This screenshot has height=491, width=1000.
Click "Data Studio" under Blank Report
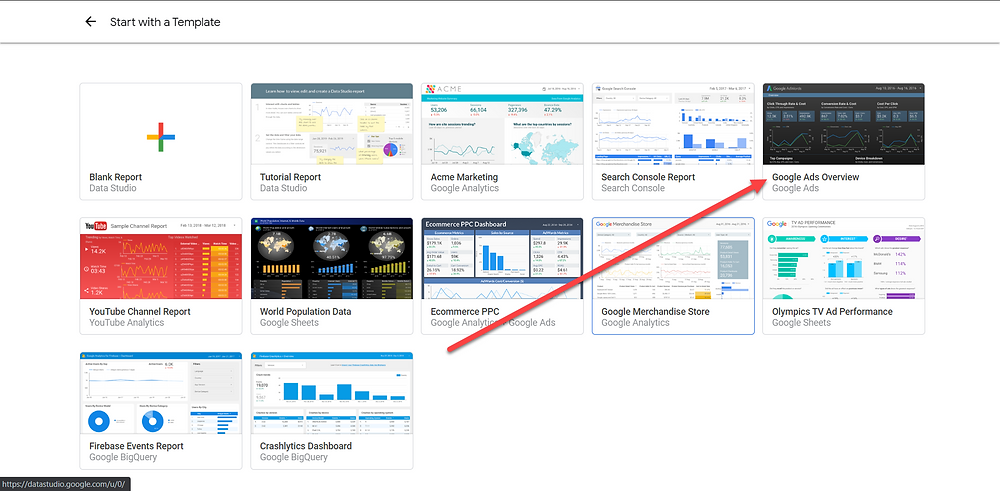(113, 188)
